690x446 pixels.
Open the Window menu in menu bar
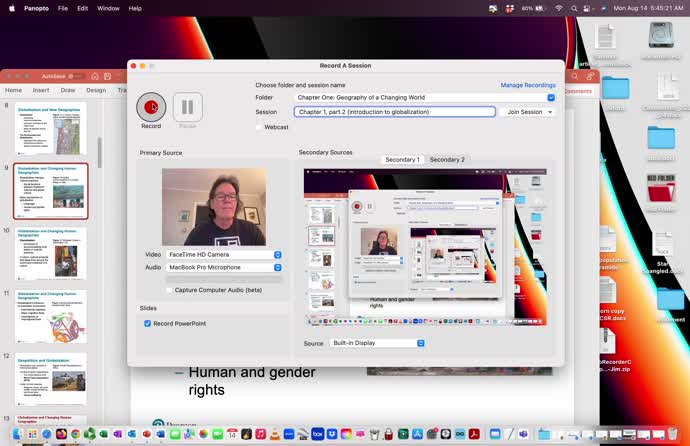click(108, 8)
